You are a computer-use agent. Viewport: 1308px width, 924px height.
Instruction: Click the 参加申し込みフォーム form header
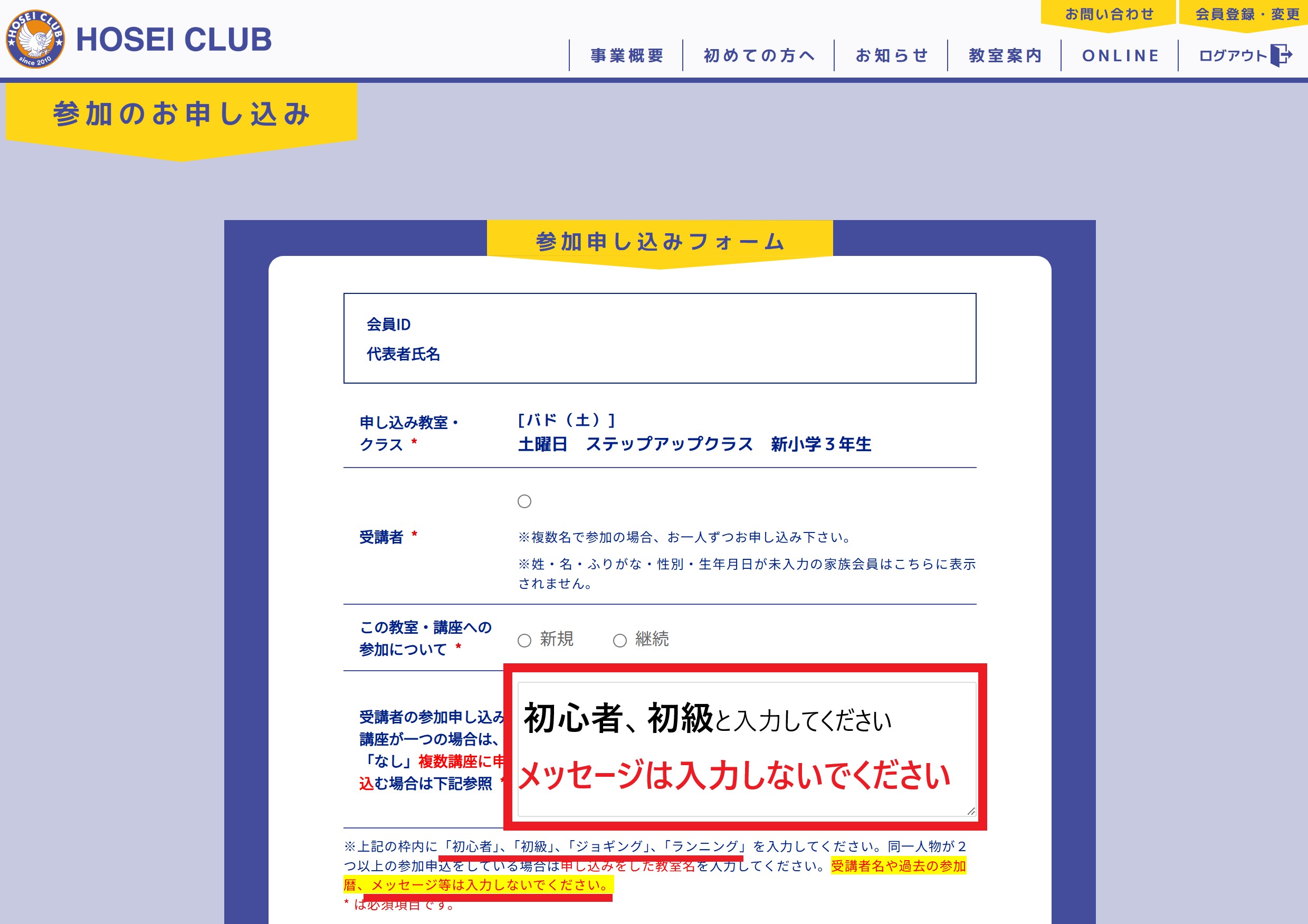pos(660,242)
